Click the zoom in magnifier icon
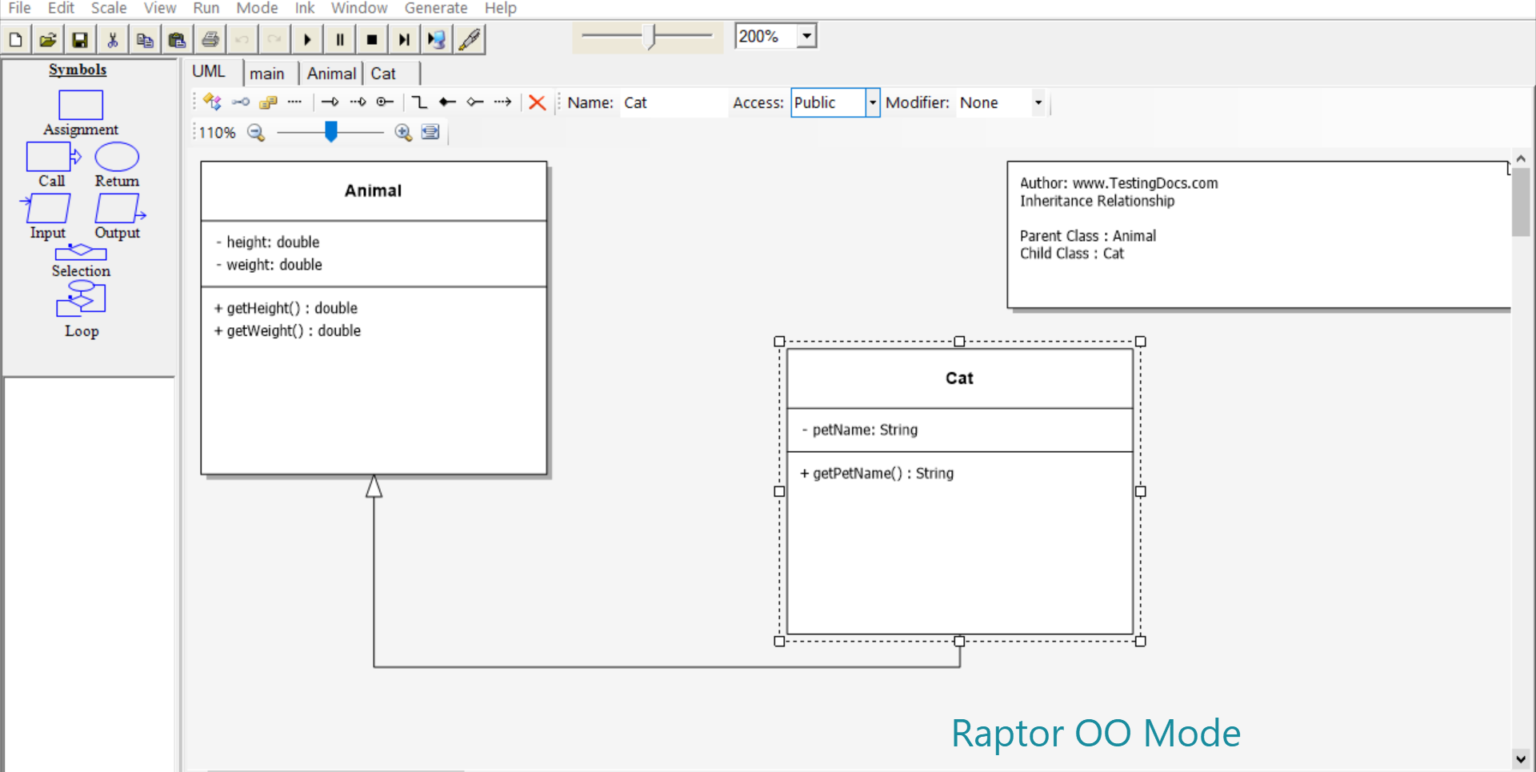The image size is (1536, 772). pyautogui.click(x=403, y=131)
